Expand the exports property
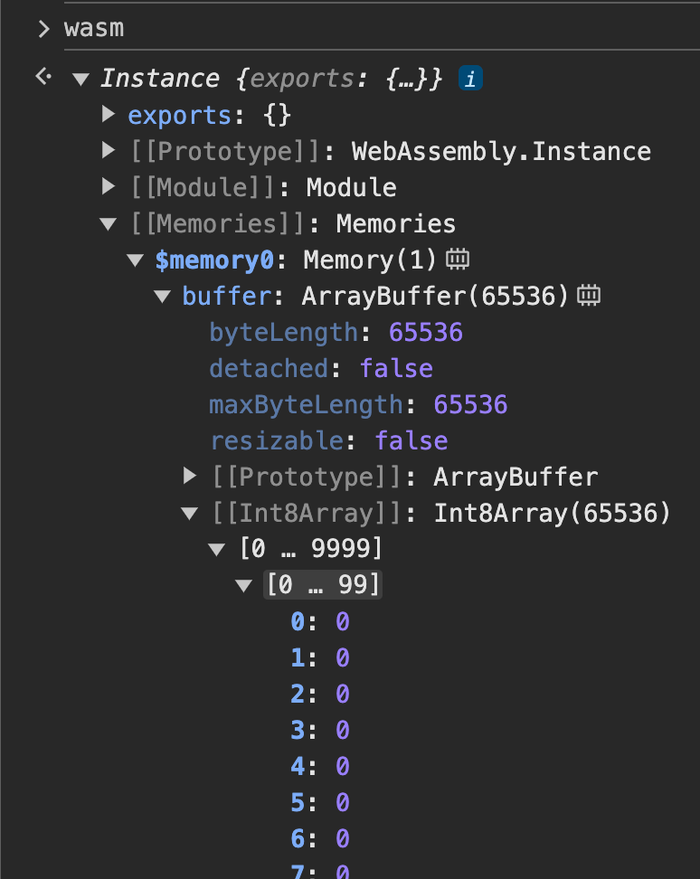The image size is (700, 879). (x=109, y=114)
